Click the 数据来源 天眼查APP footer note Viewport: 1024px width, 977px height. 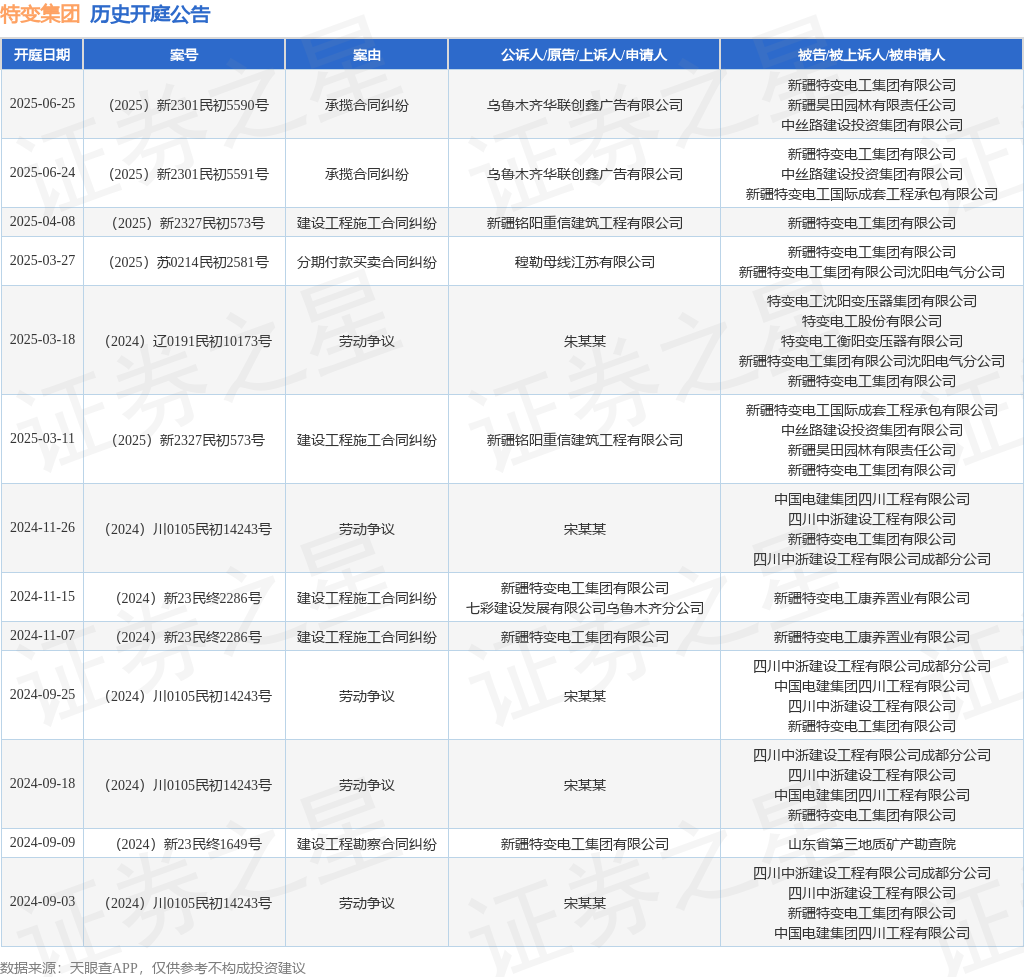153,968
